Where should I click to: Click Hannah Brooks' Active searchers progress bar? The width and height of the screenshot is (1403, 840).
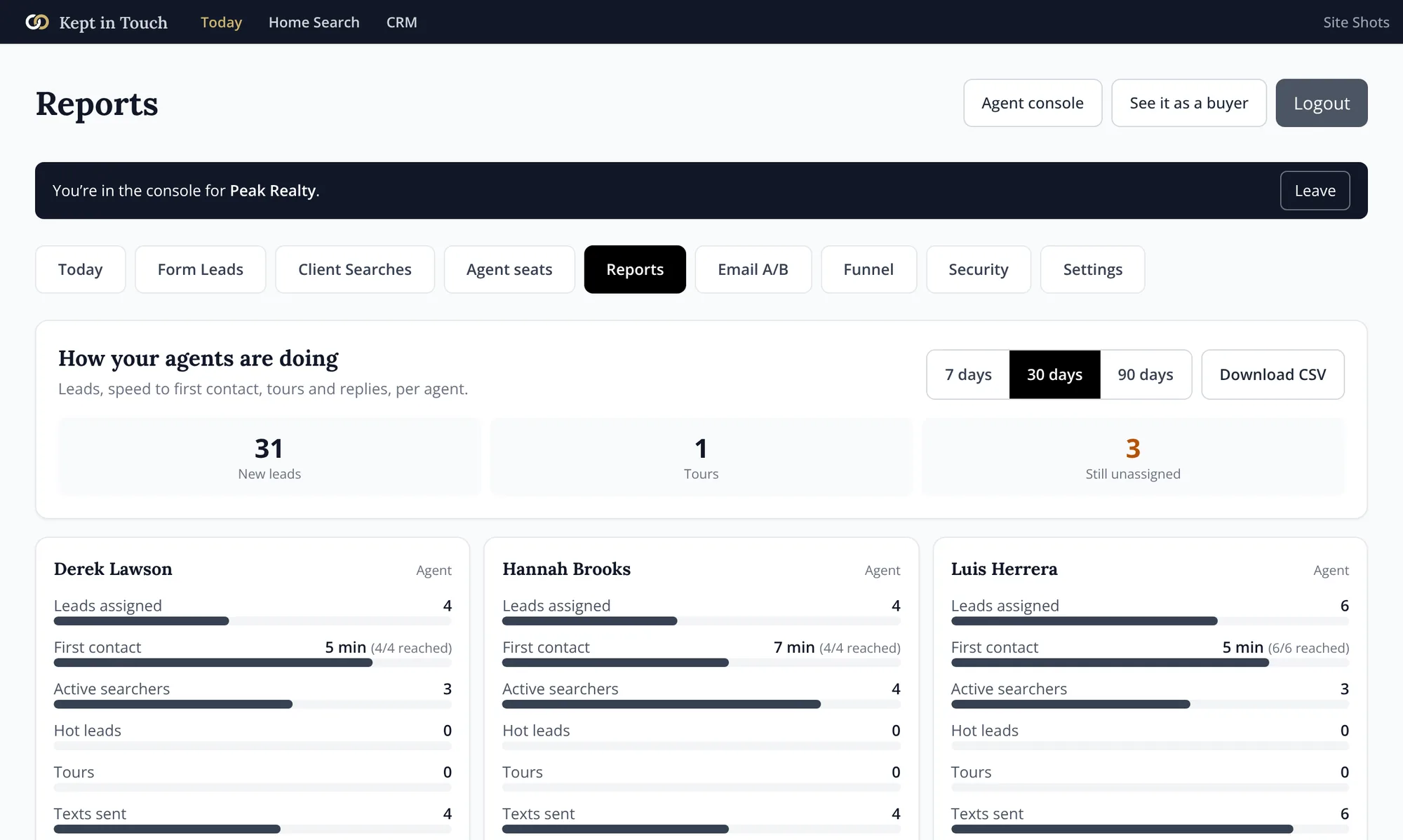tap(701, 704)
